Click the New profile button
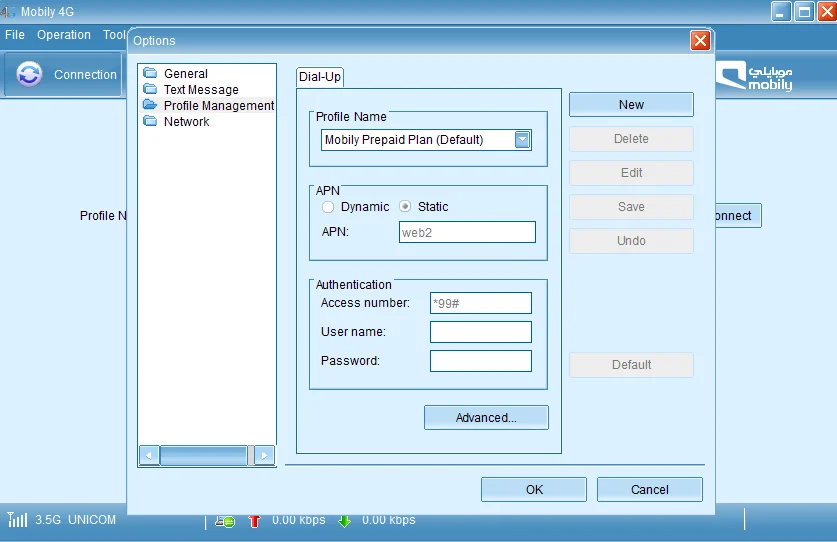837x542 pixels. 631,105
